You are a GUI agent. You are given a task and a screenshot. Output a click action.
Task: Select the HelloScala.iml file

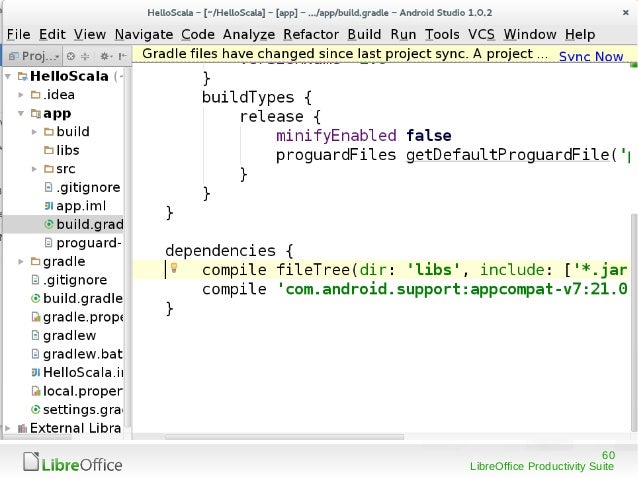[83, 372]
